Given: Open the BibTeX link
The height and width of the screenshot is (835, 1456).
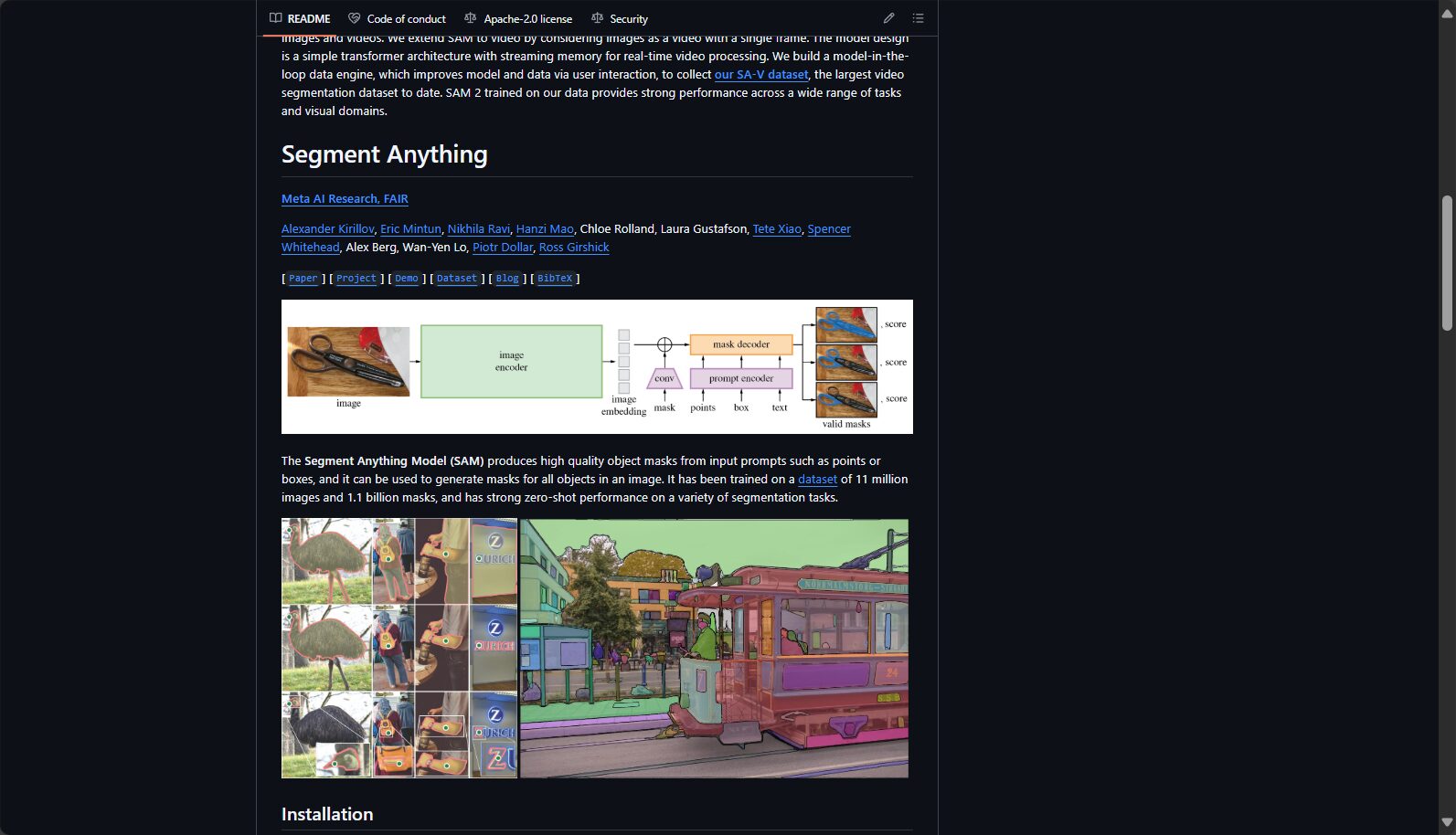Looking at the screenshot, I should 555,279.
